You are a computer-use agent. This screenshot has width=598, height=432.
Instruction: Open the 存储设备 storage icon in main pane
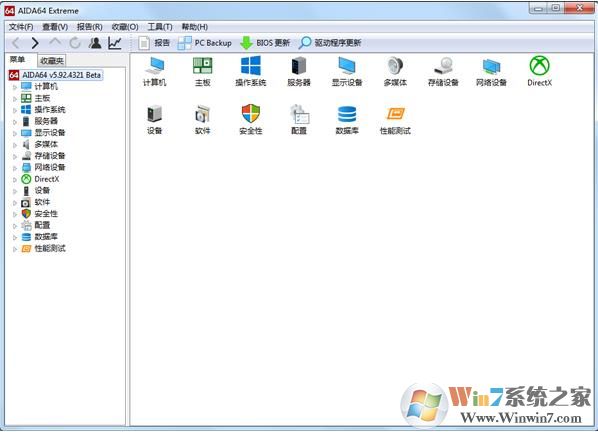pyautogui.click(x=443, y=71)
